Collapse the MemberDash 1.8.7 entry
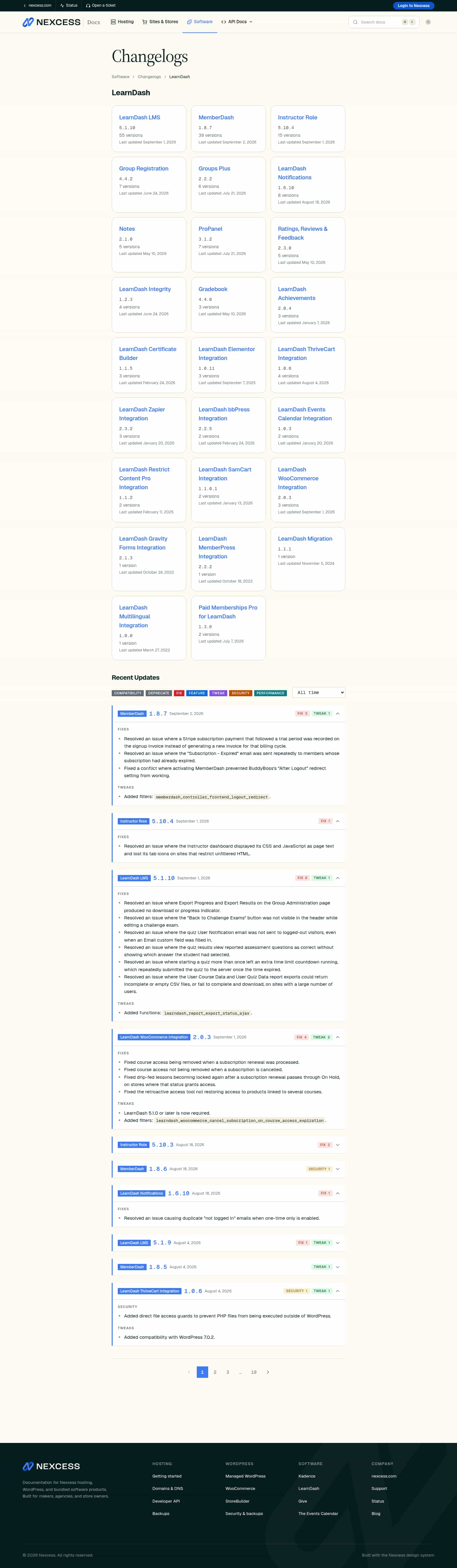457x1568 pixels. 338,713
